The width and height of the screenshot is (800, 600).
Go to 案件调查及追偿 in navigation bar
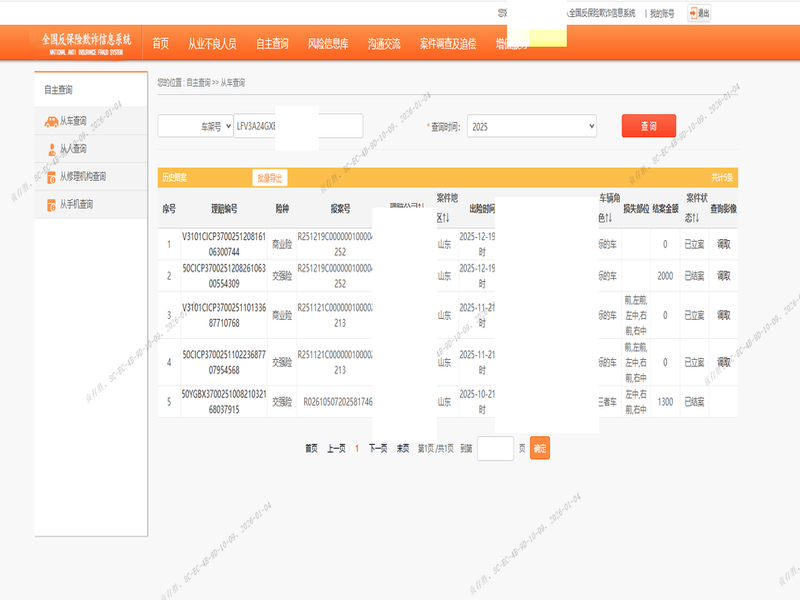tap(448, 44)
